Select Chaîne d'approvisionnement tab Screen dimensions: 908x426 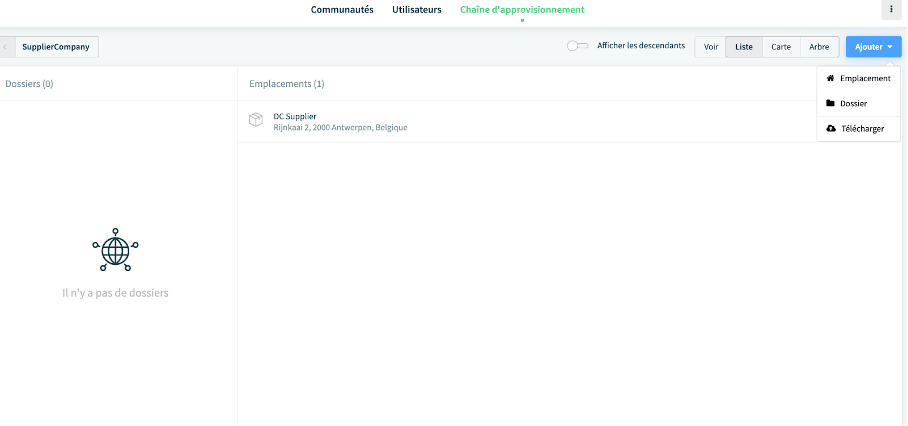click(522, 10)
